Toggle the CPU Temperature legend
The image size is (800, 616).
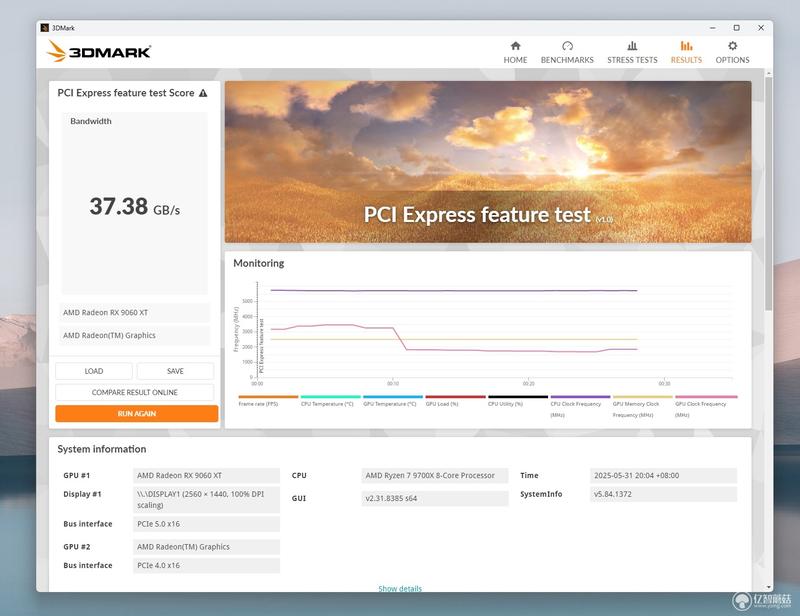pos(330,401)
